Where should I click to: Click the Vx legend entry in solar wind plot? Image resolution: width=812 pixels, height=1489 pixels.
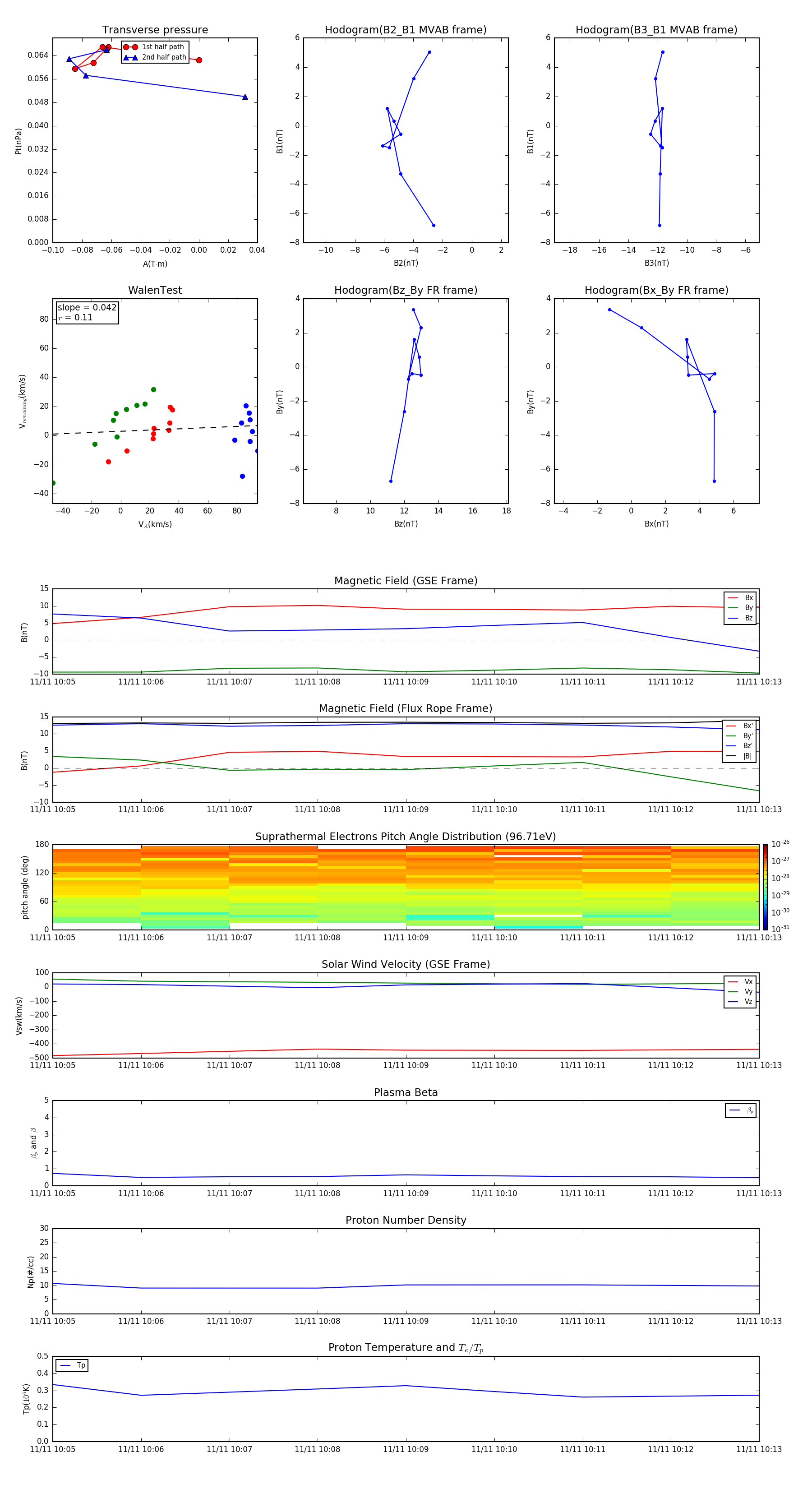coord(740,981)
